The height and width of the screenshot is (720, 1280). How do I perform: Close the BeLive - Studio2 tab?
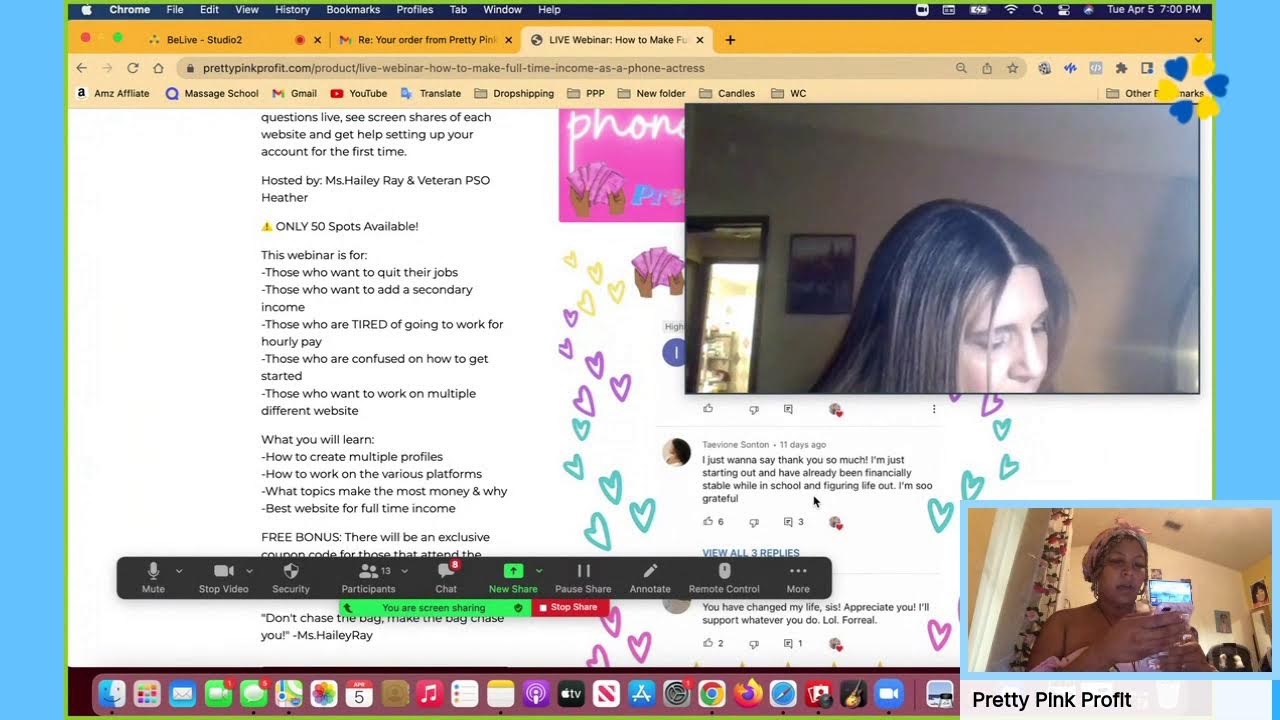click(318, 40)
